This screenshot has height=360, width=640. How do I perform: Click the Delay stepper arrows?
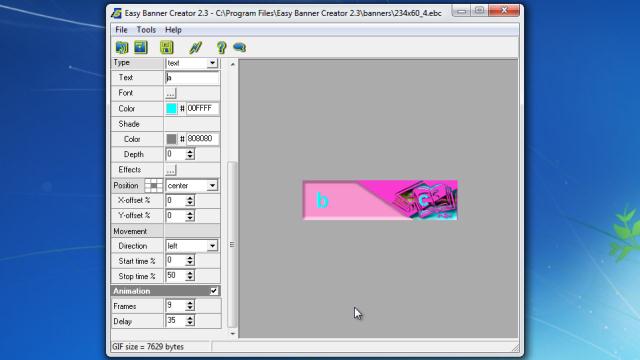pyautogui.click(x=190, y=321)
